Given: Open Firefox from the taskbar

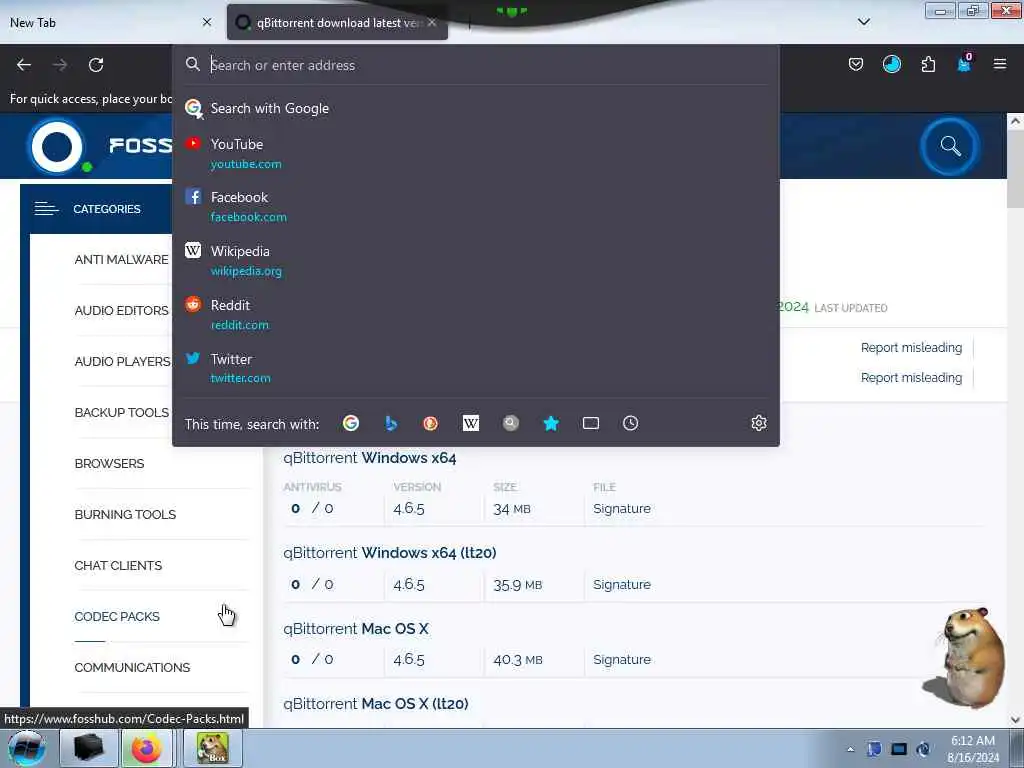Looking at the screenshot, I should (x=146, y=748).
